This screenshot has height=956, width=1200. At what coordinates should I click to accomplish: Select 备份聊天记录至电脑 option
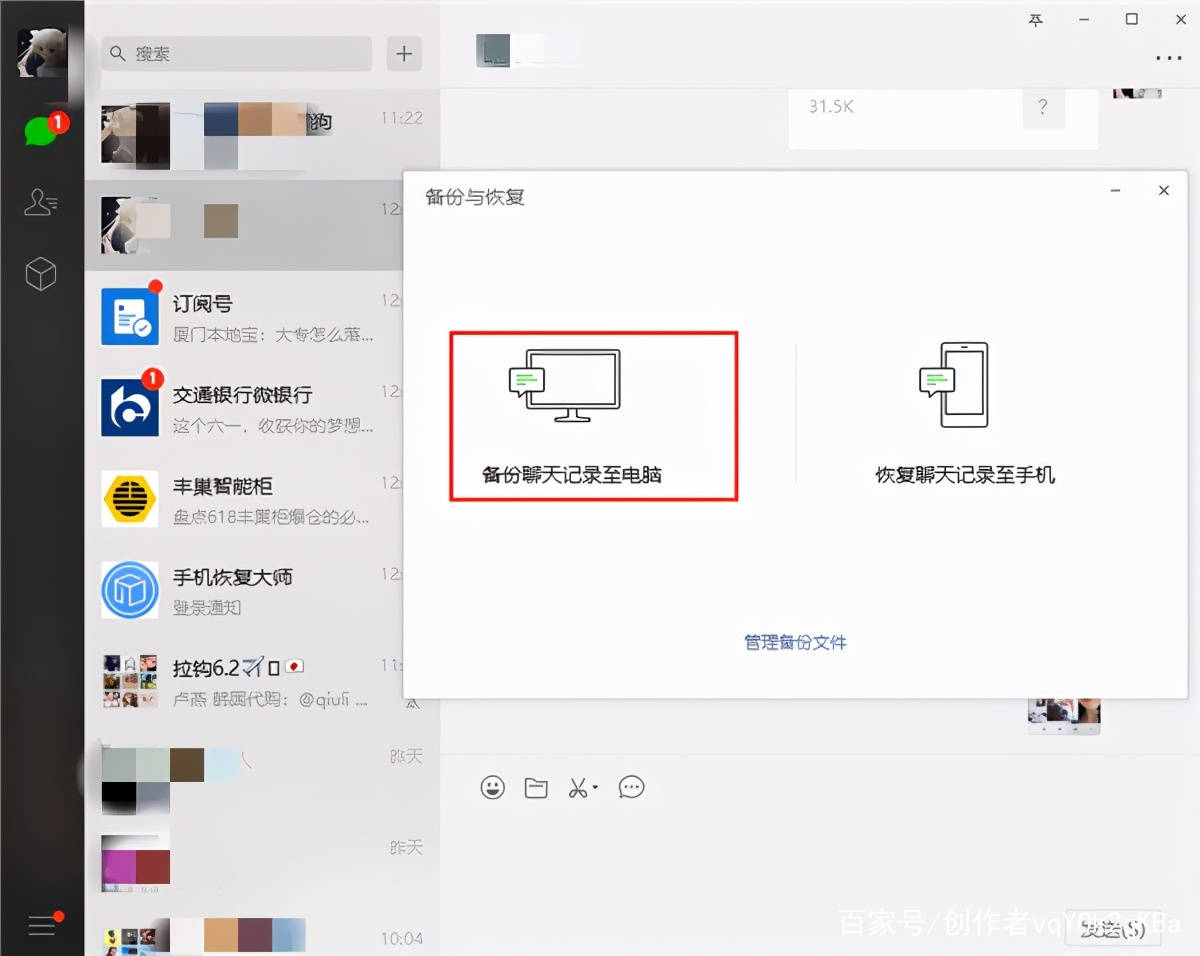click(593, 416)
